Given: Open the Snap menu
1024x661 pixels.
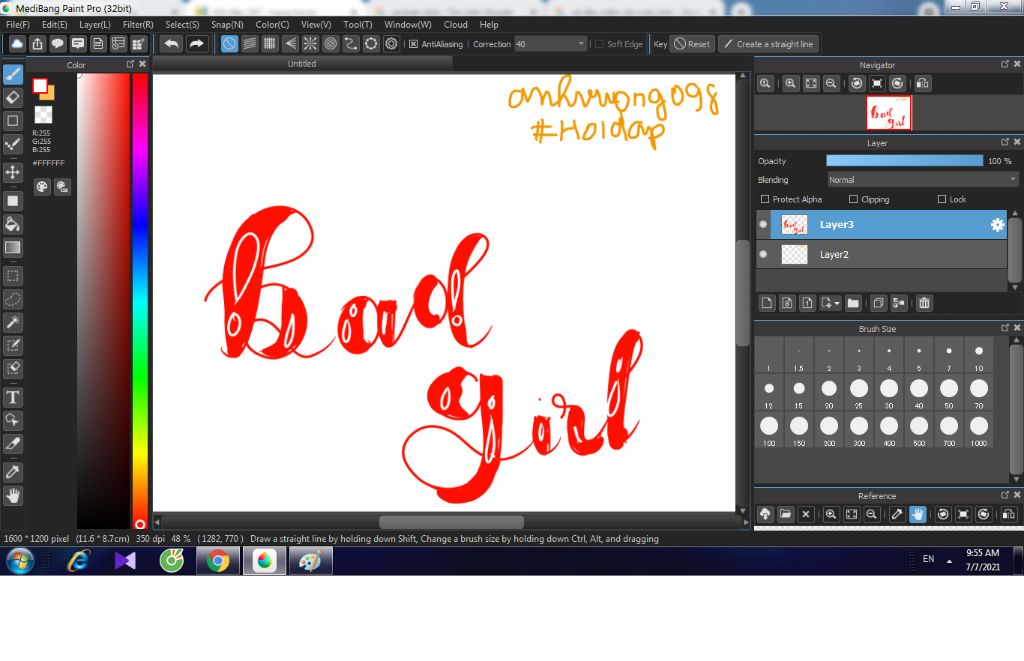Looking at the screenshot, I should (x=227, y=25).
